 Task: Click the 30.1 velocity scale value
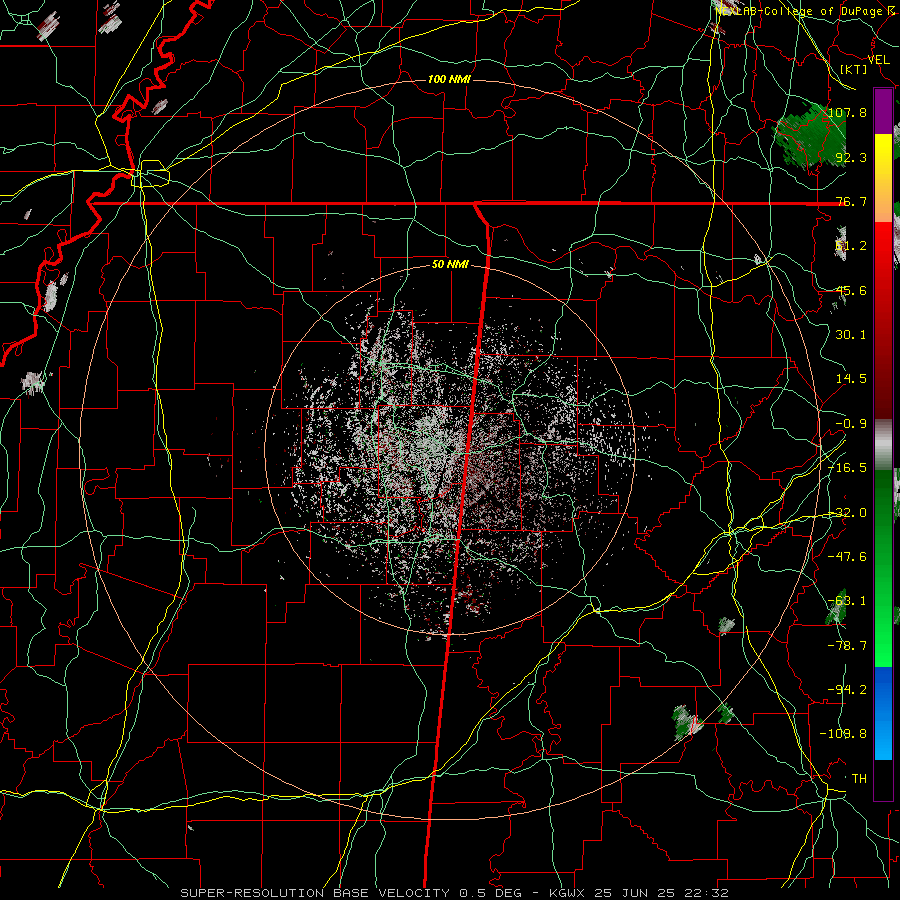pos(851,335)
